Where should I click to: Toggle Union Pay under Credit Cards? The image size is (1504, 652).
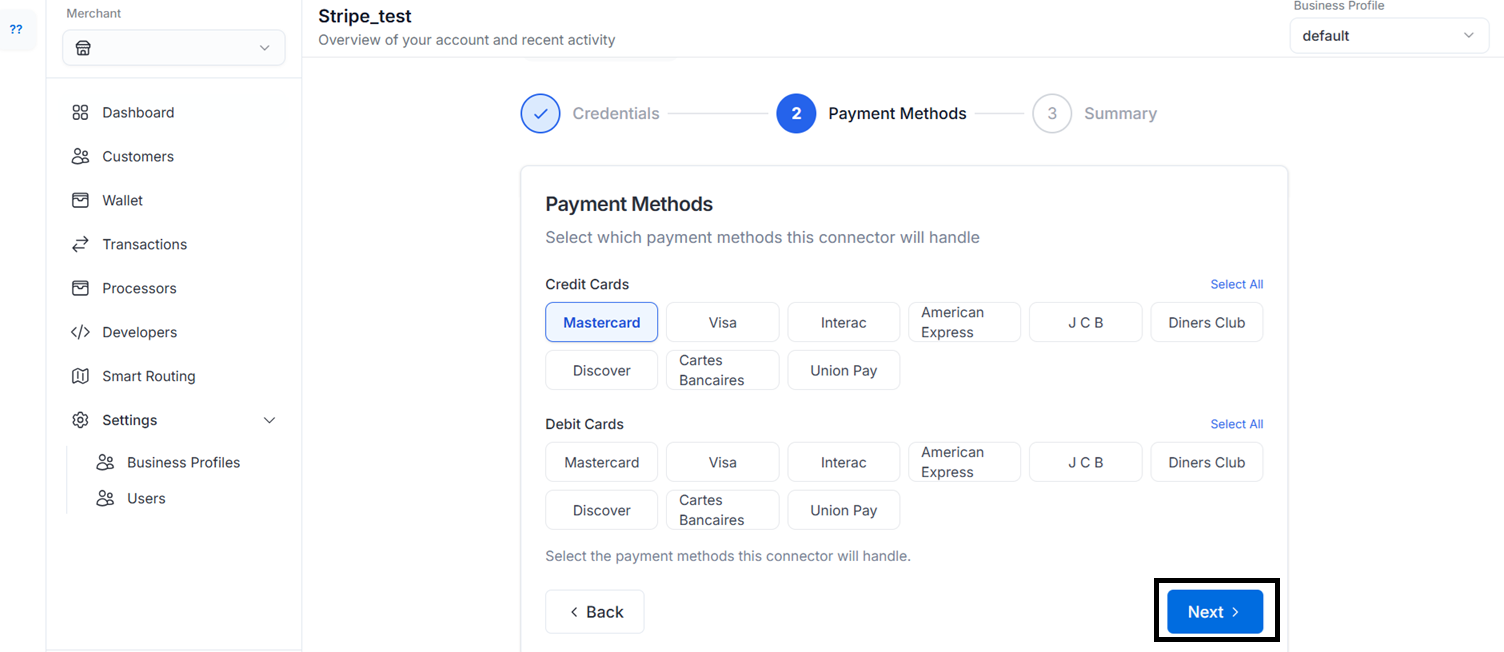(x=843, y=371)
